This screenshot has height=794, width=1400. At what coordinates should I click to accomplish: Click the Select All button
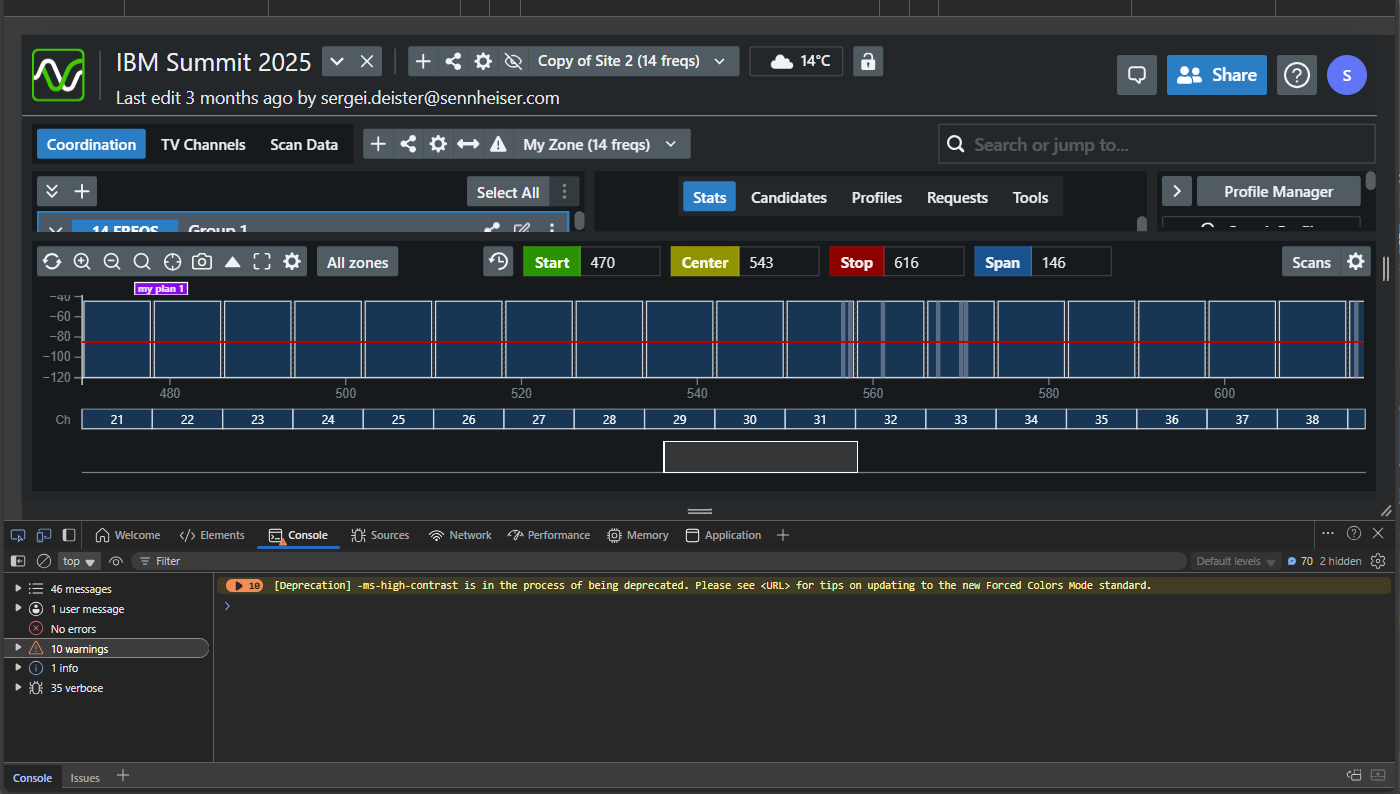point(508,192)
